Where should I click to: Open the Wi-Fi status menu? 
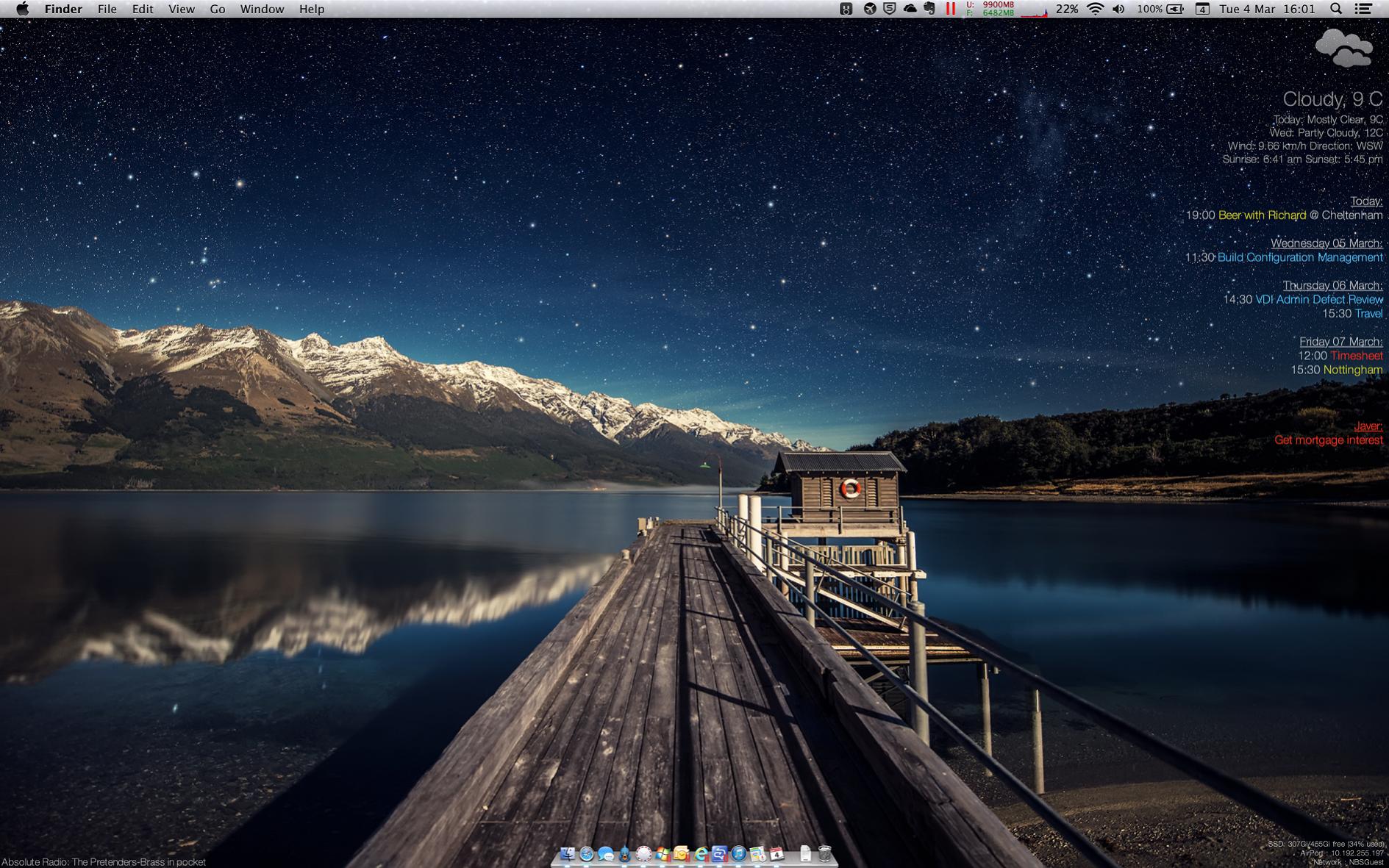tap(1095, 9)
